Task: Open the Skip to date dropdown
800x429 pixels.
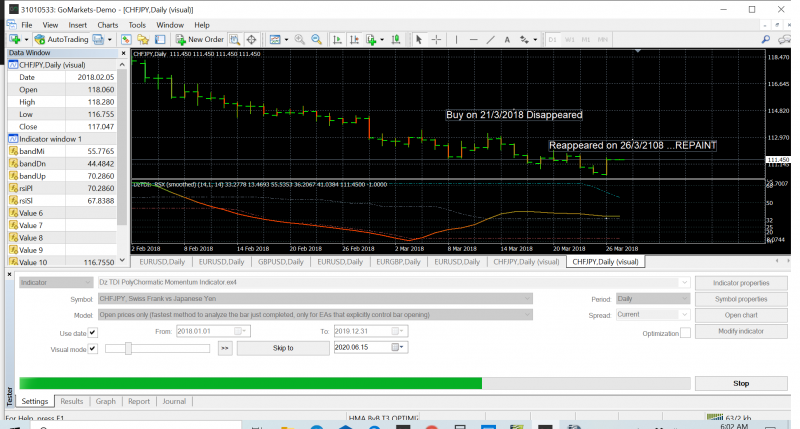Action: [x=400, y=348]
